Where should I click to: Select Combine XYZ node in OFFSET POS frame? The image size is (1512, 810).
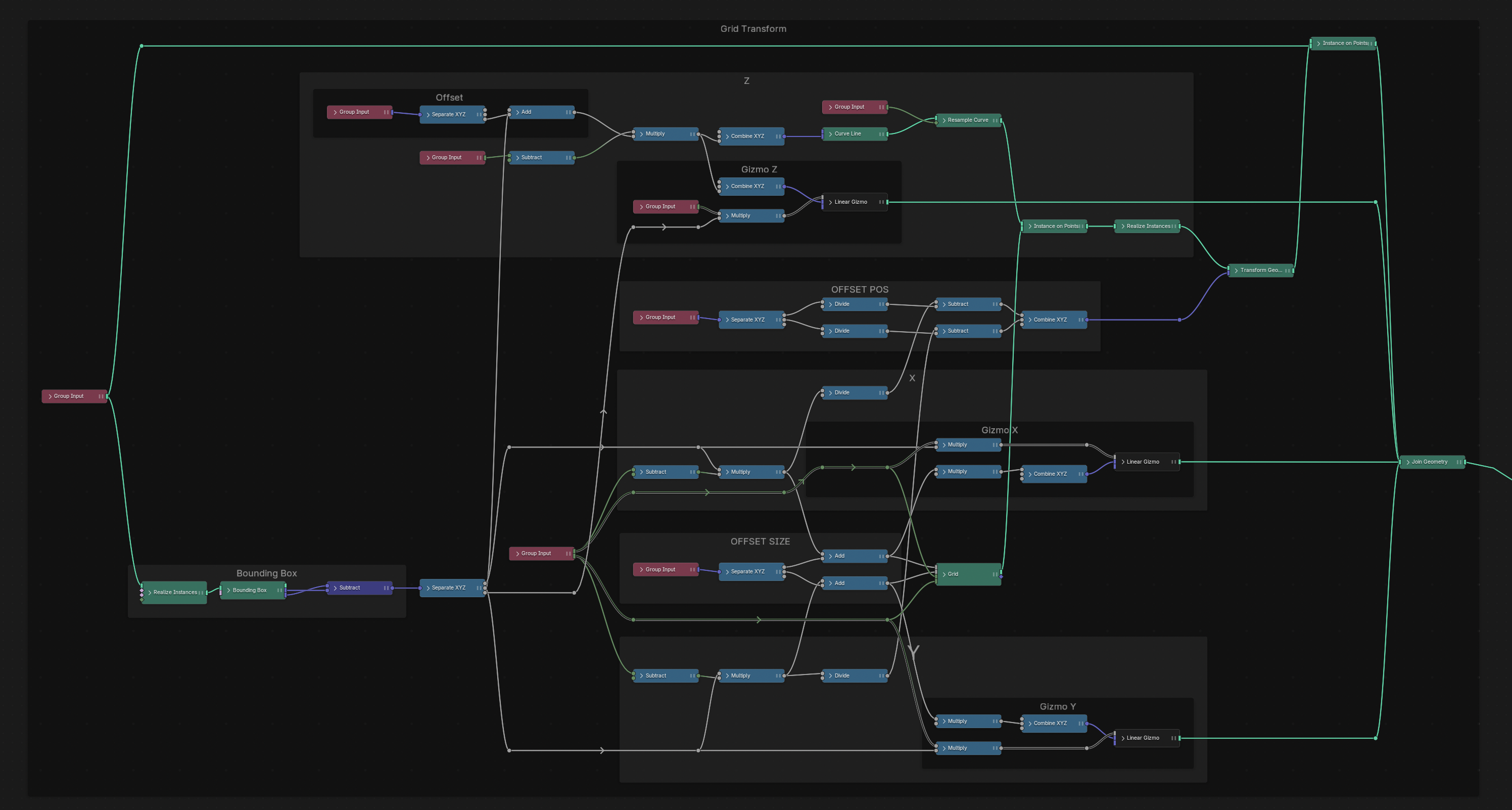1054,320
